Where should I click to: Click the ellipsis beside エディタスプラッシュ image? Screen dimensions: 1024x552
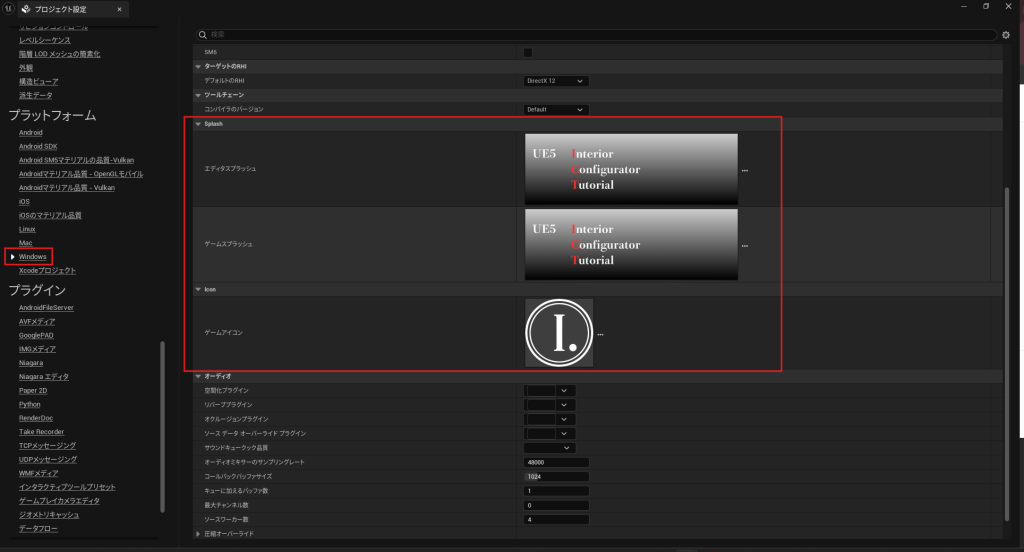745,171
